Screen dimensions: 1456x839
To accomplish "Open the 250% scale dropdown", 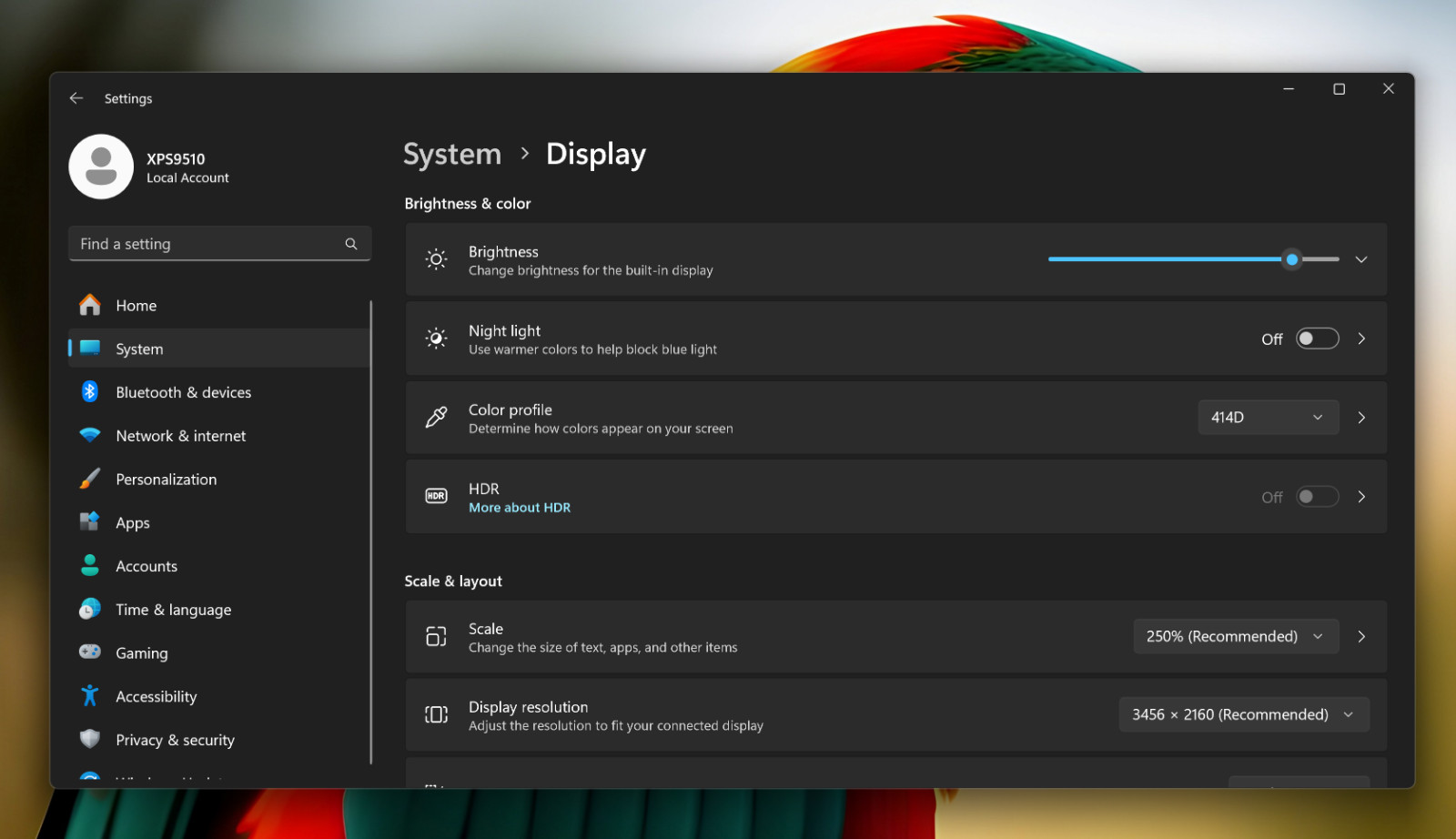I will pyautogui.click(x=1236, y=637).
